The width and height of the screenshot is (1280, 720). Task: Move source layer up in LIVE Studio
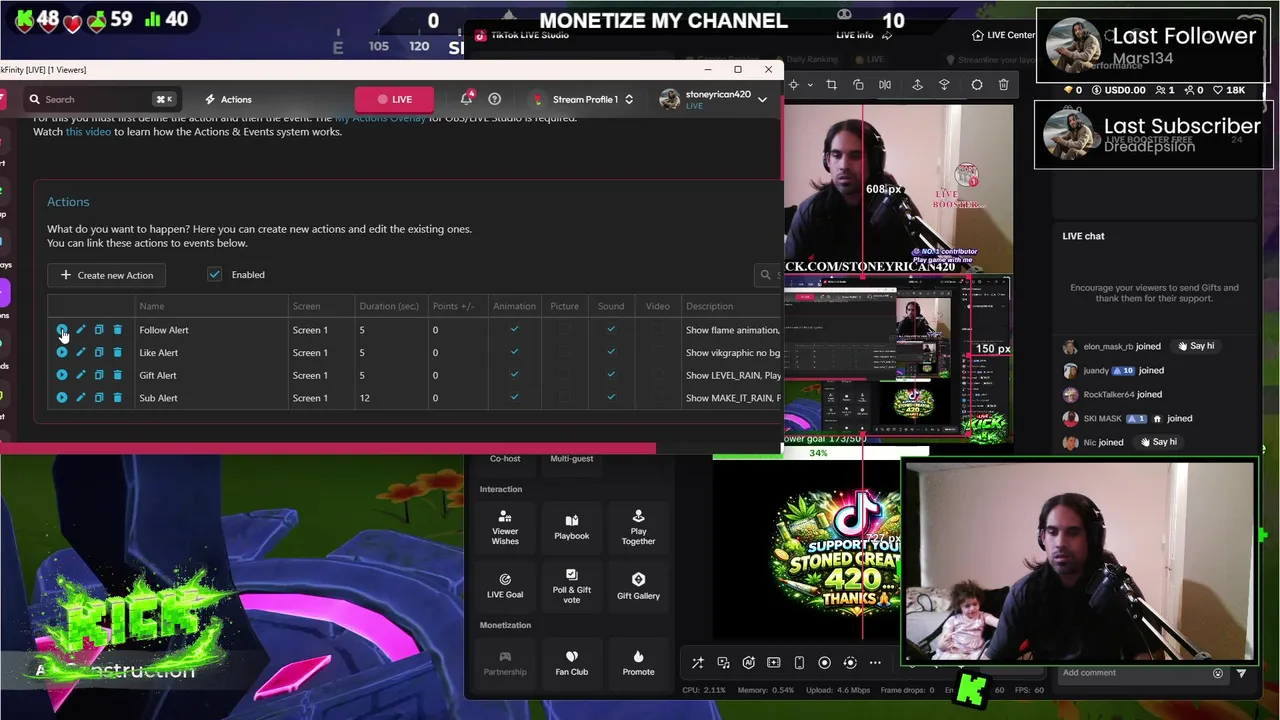pos(917,85)
